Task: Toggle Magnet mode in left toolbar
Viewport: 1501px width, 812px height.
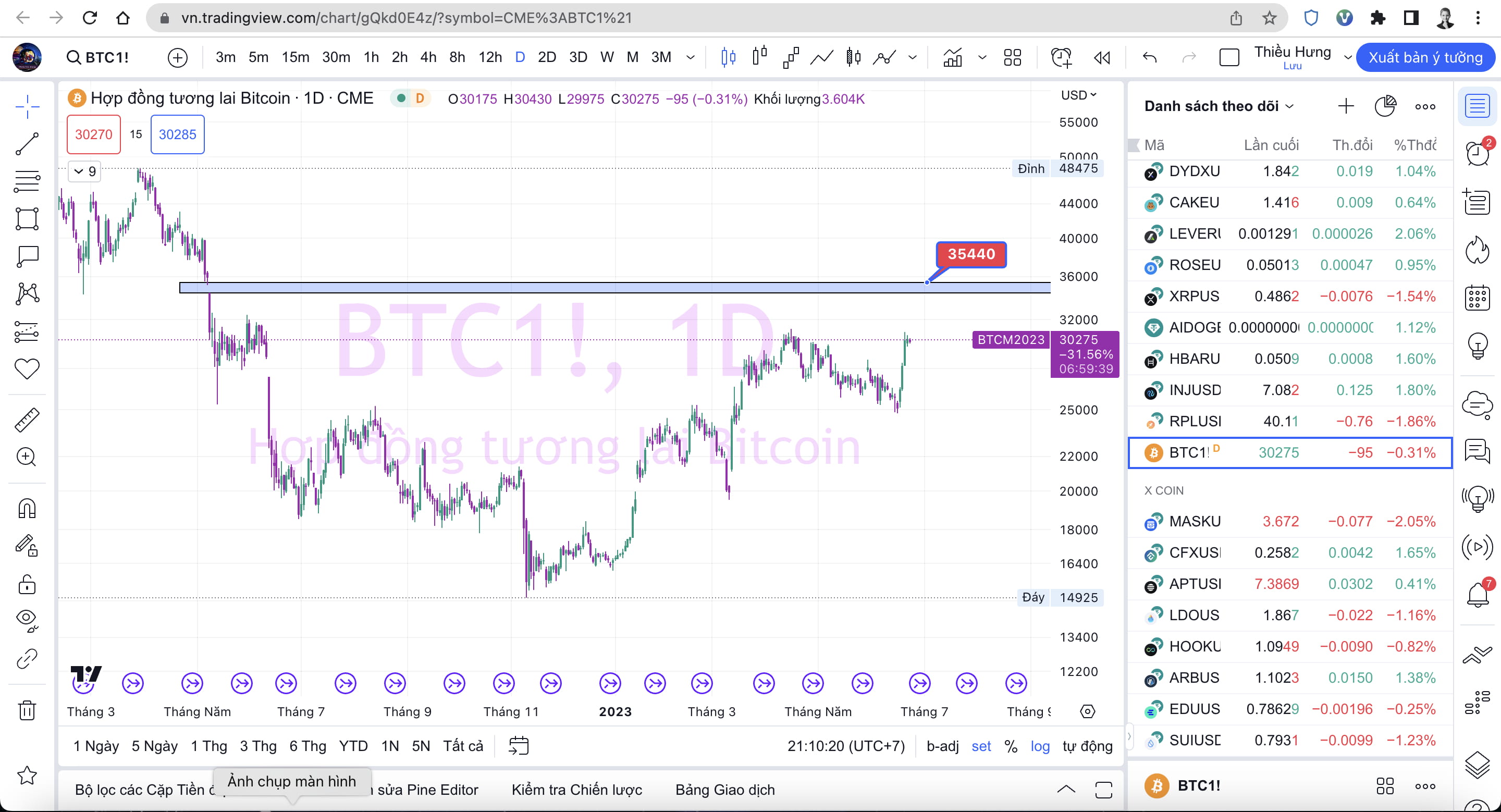Action: click(27, 508)
